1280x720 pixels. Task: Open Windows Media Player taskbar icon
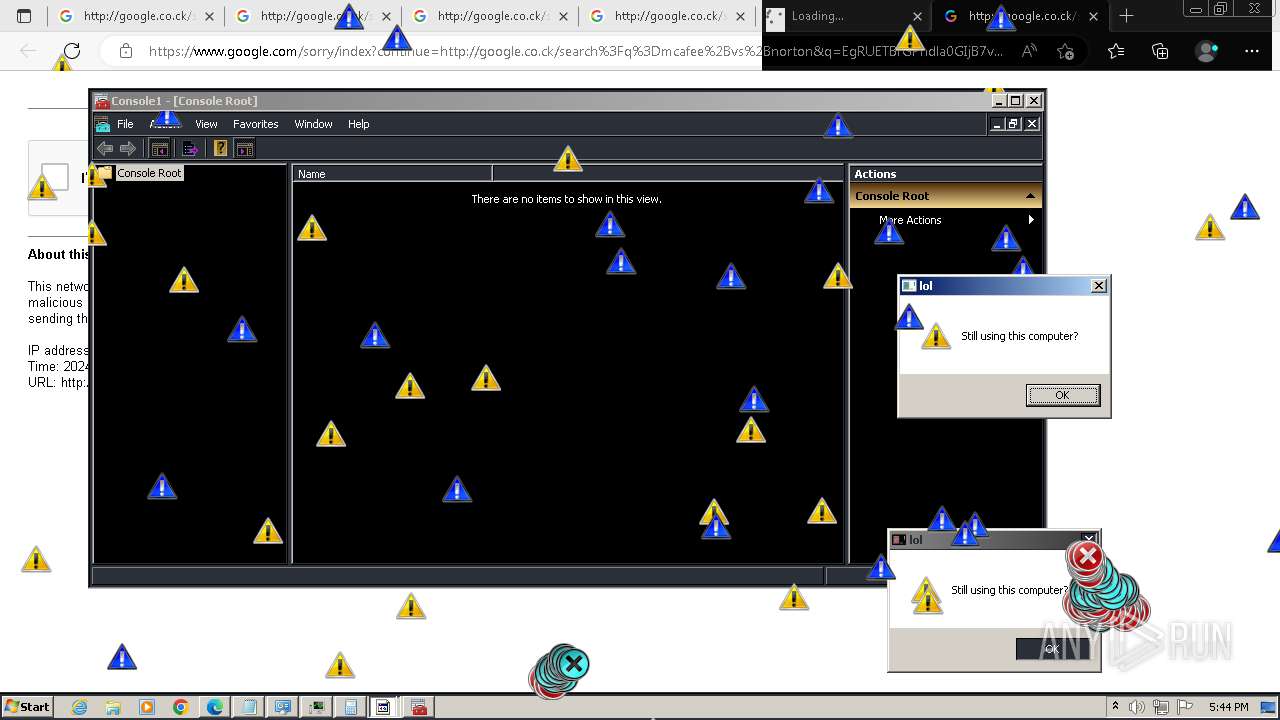point(147,707)
